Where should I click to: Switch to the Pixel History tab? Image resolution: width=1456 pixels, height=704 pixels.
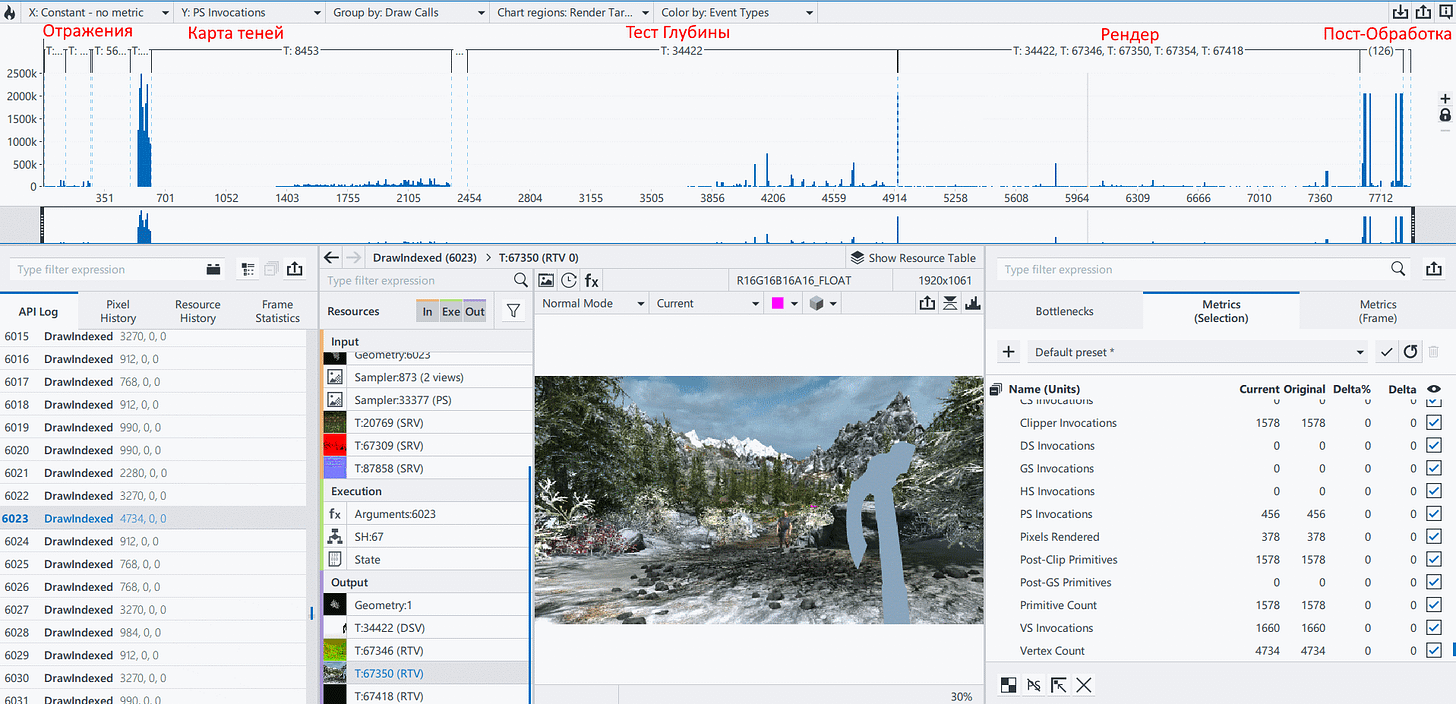[118, 311]
